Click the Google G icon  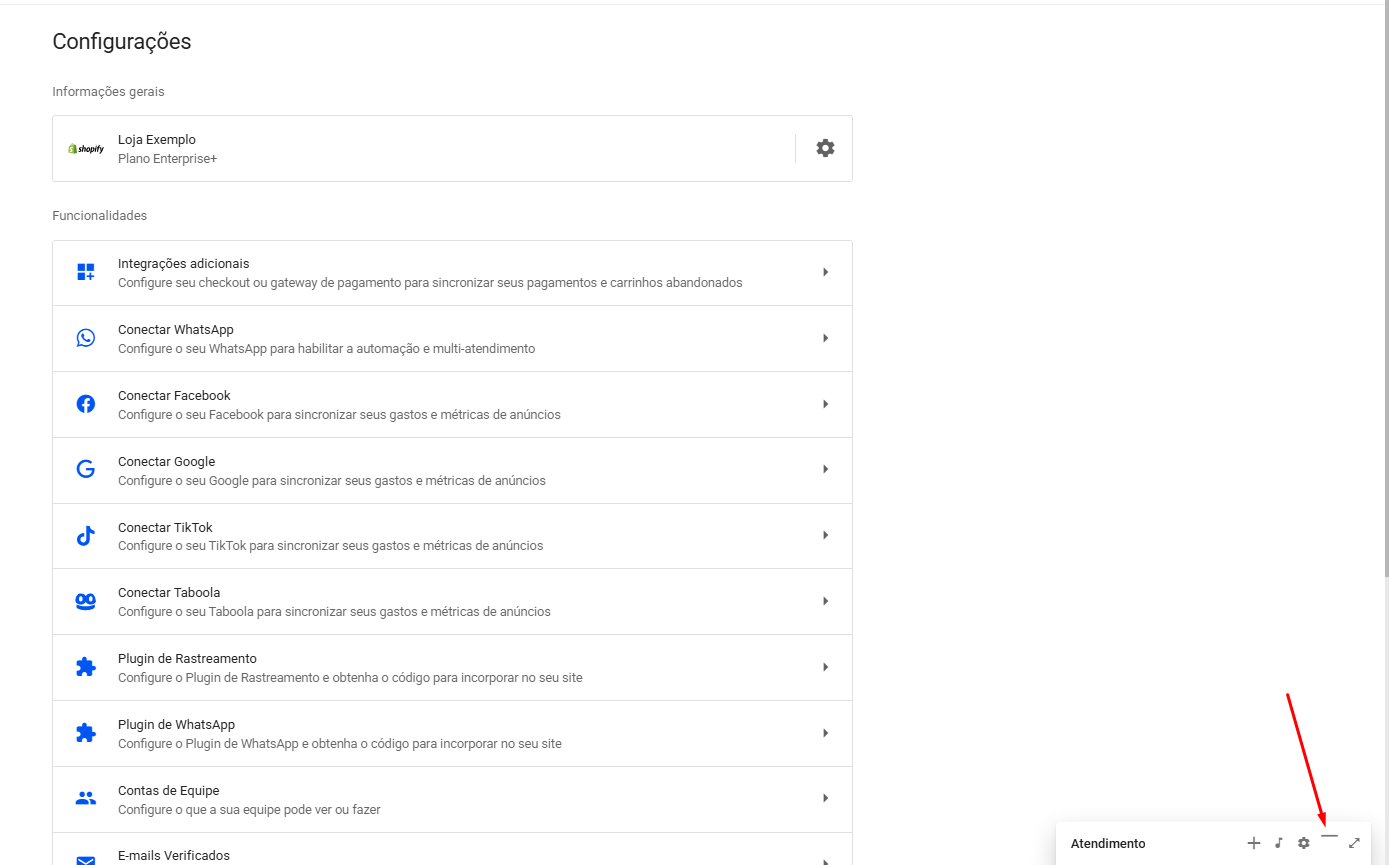pyautogui.click(x=86, y=469)
